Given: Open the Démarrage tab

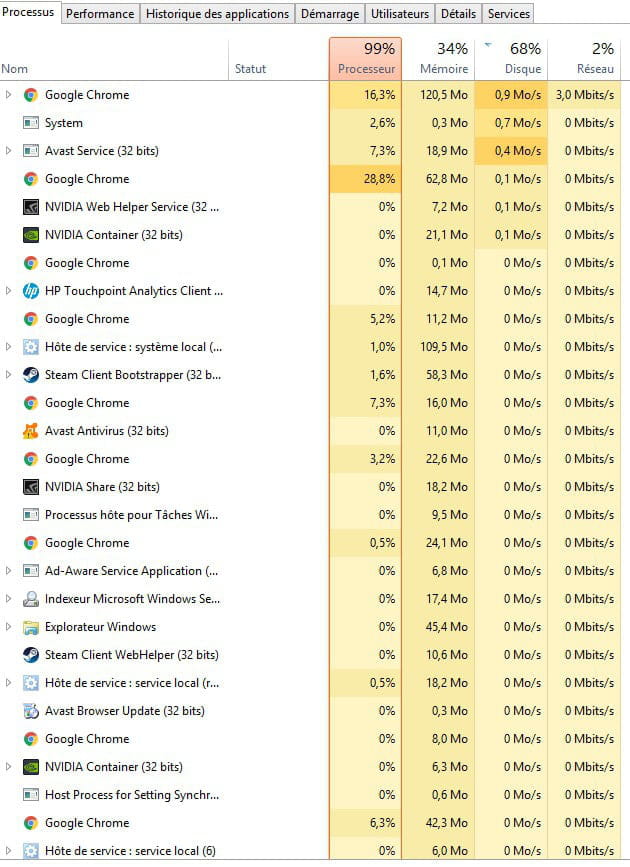Looking at the screenshot, I should 330,14.
